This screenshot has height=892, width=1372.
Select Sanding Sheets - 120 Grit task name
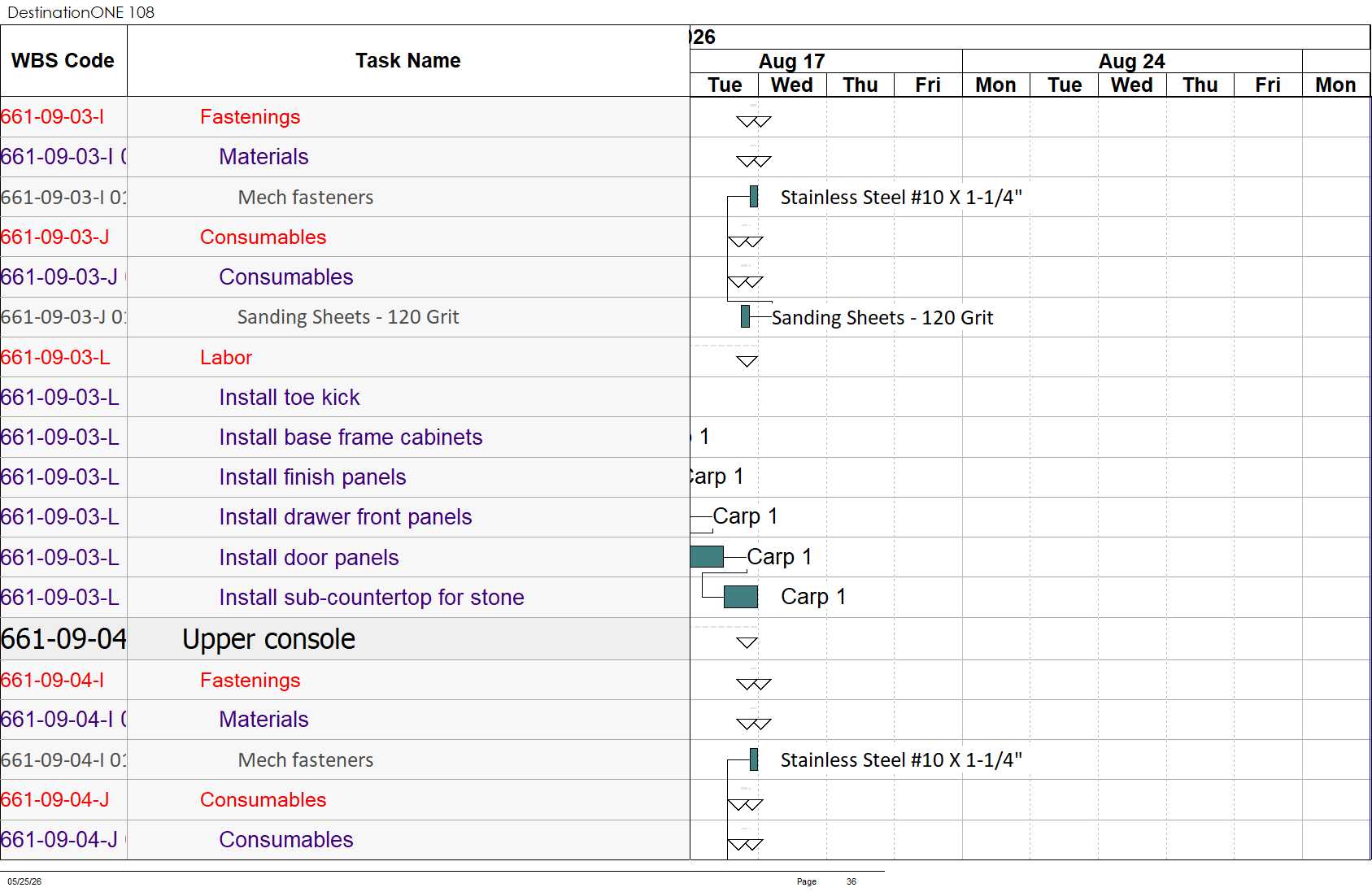click(x=348, y=317)
